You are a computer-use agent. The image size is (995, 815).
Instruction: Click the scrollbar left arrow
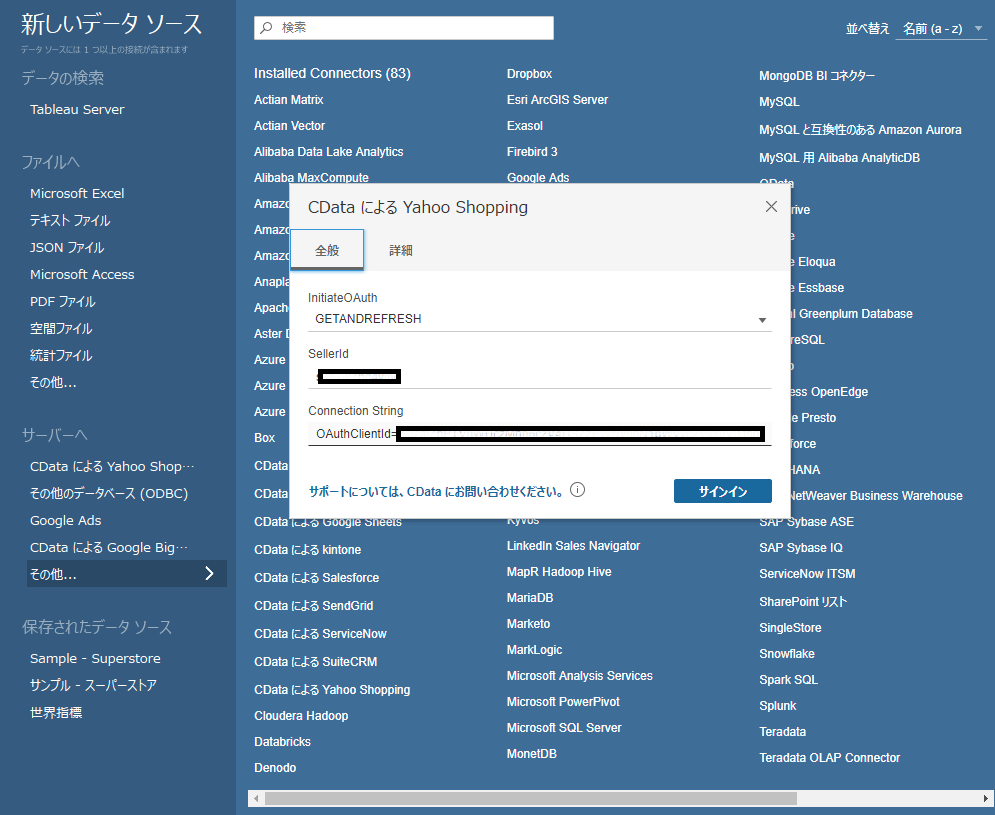click(256, 798)
